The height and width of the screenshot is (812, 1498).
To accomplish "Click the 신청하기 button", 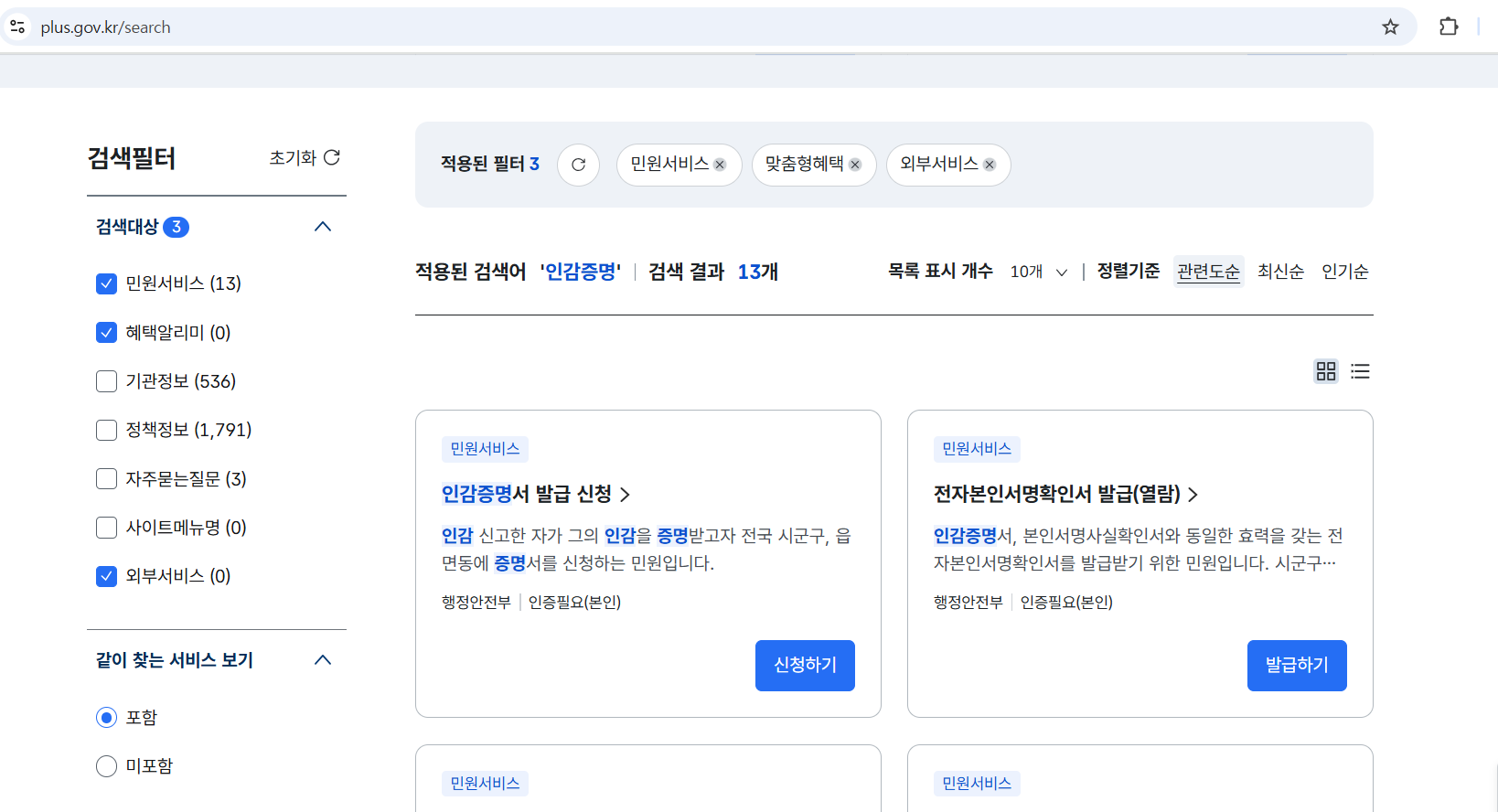I will 805,665.
